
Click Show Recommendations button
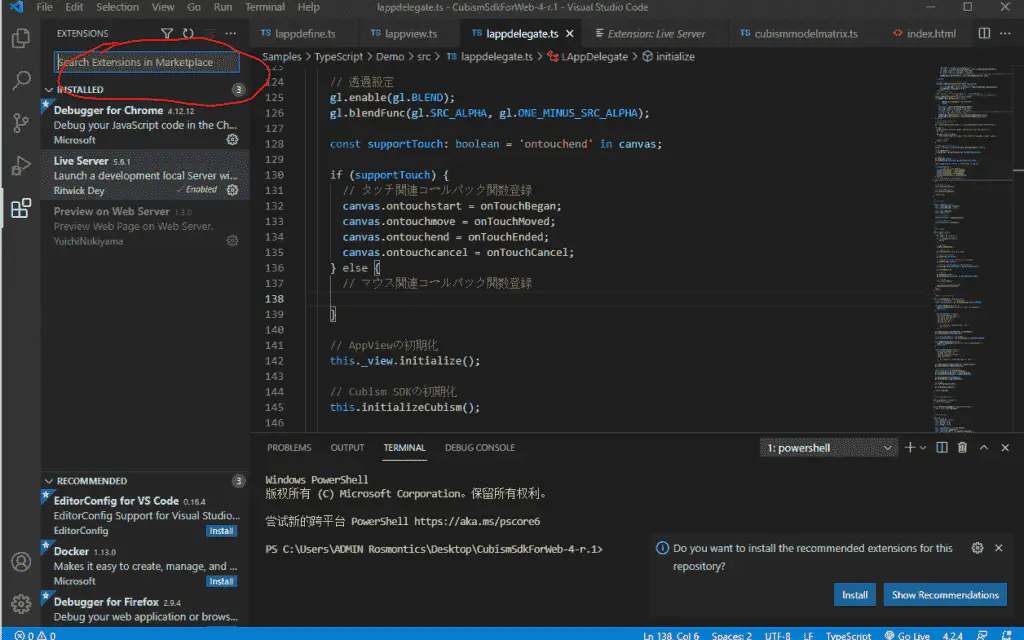pos(945,595)
